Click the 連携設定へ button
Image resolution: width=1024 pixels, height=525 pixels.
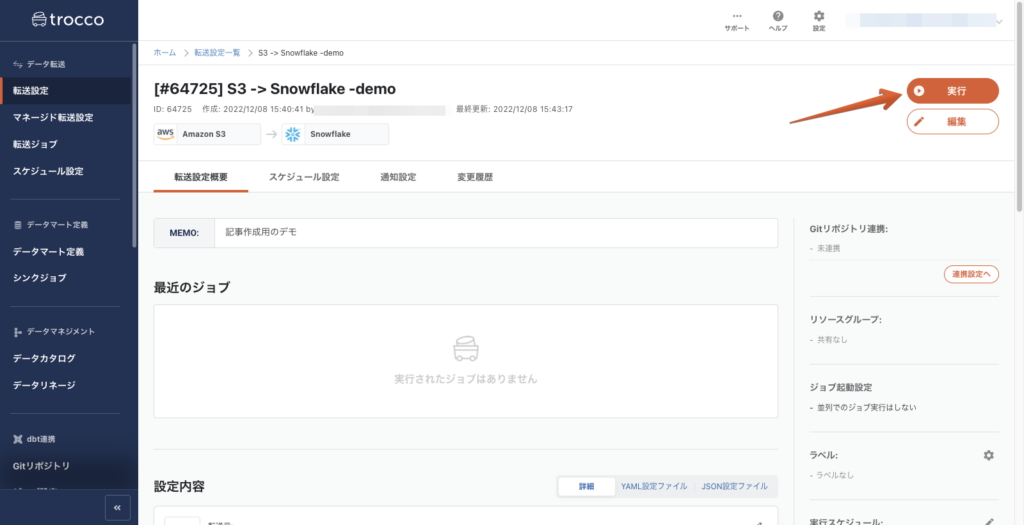click(971, 273)
